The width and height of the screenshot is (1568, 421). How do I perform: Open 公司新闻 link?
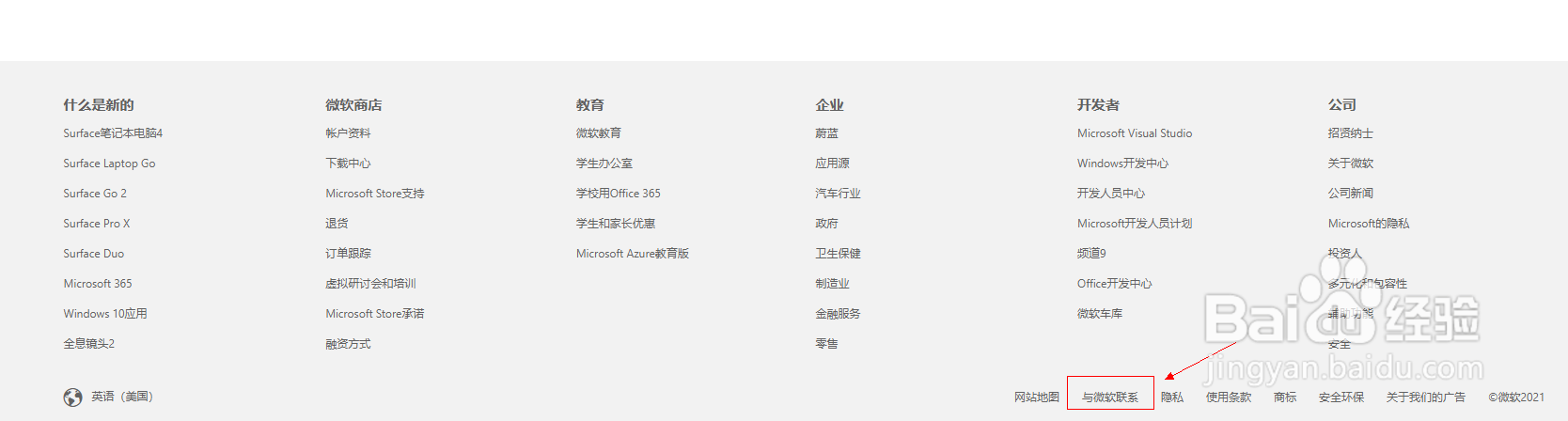tap(1351, 194)
